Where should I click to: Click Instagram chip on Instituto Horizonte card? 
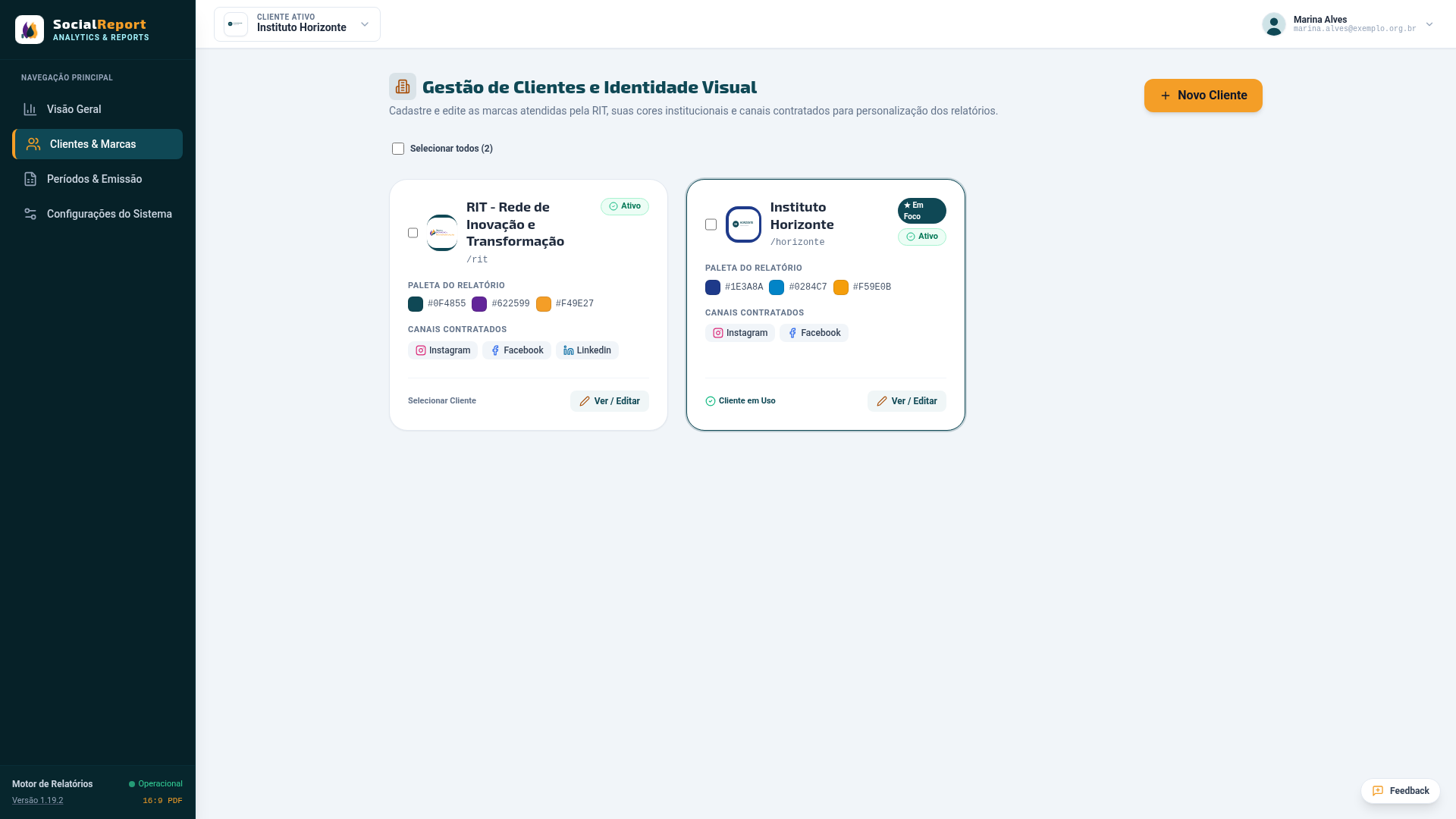pos(740,333)
